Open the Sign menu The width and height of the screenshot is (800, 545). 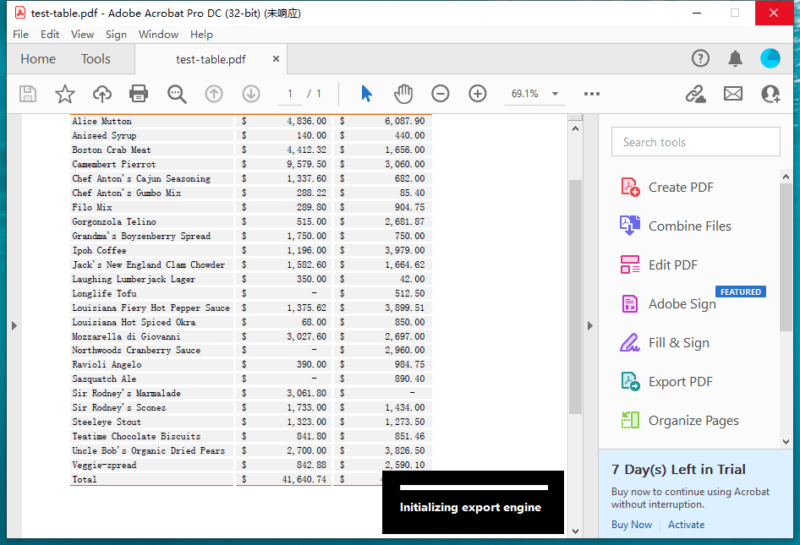coord(116,35)
